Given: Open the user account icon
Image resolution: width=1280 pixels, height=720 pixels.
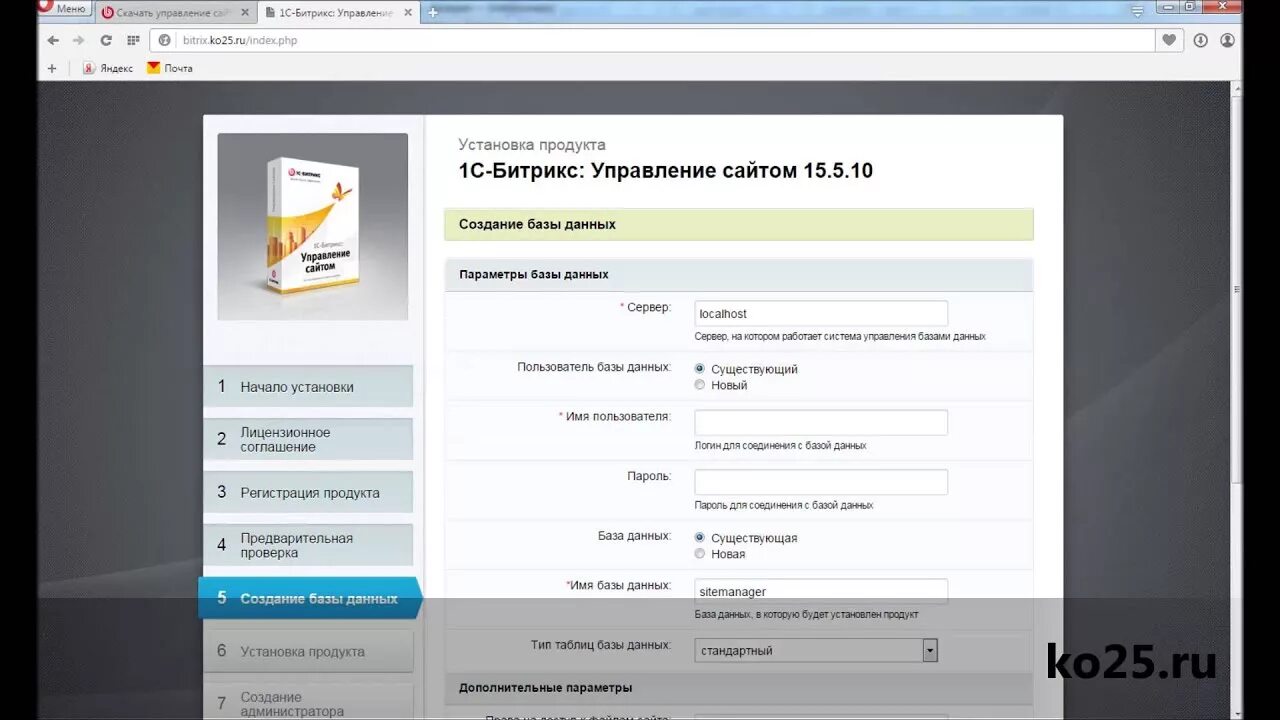Looking at the screenshot, I should point(1227,41).
